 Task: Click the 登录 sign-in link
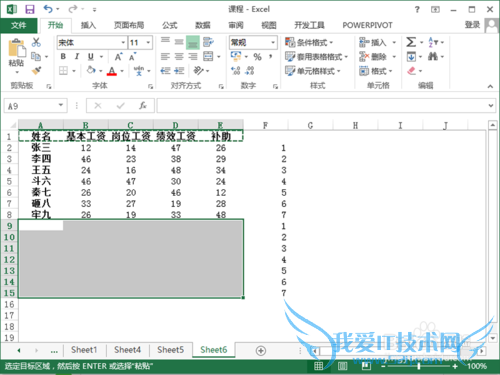pos(472,25)
